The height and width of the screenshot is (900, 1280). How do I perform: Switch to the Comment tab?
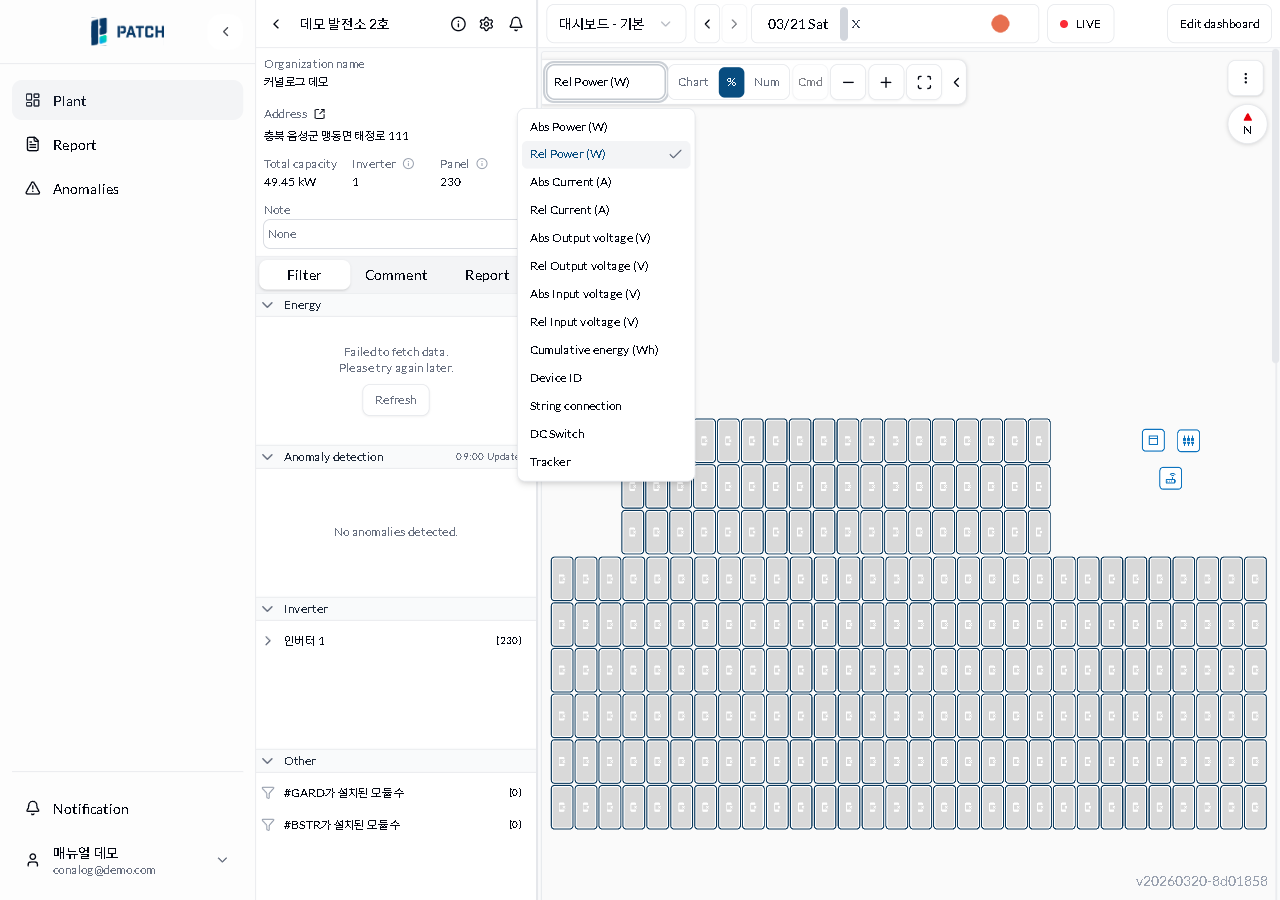point(396,275)
